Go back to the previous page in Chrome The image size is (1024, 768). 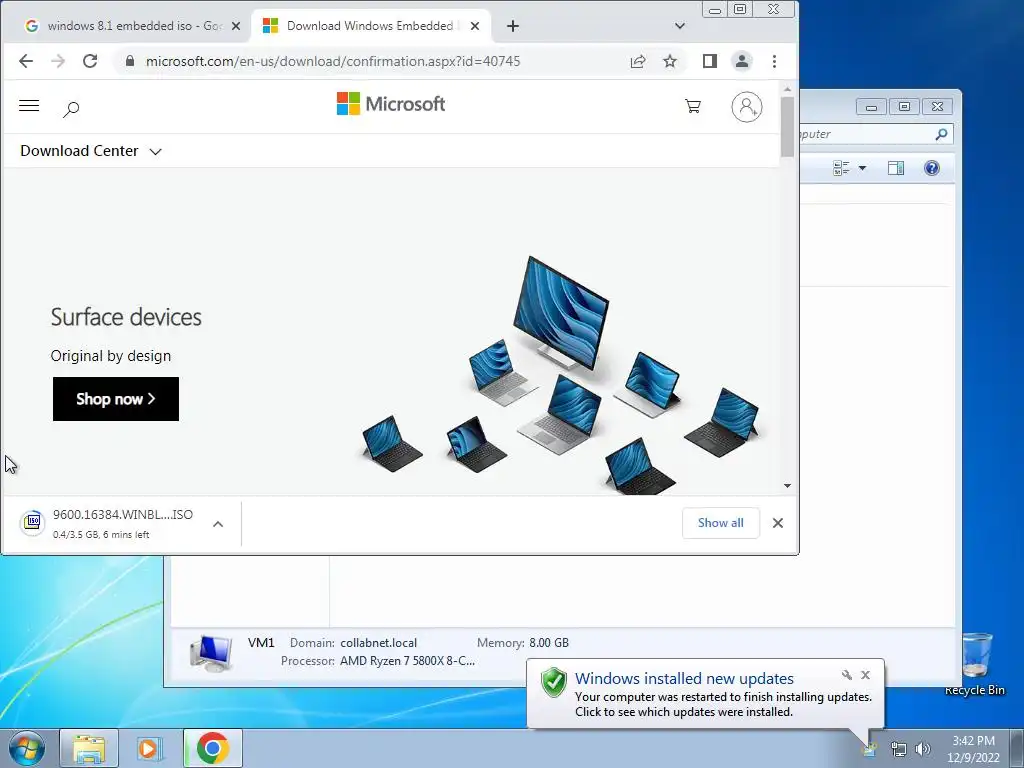[25, 61]
